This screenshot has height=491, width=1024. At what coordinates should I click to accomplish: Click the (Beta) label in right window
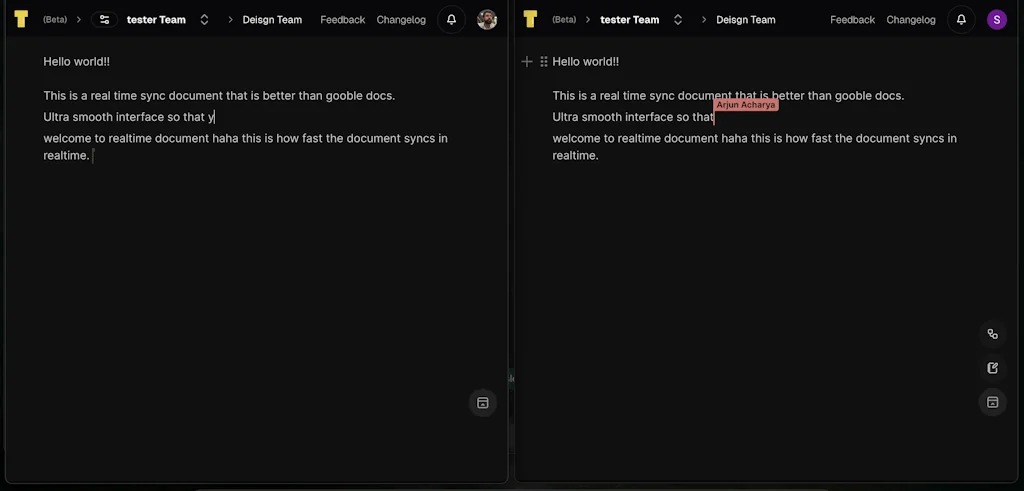pos(564,20)
